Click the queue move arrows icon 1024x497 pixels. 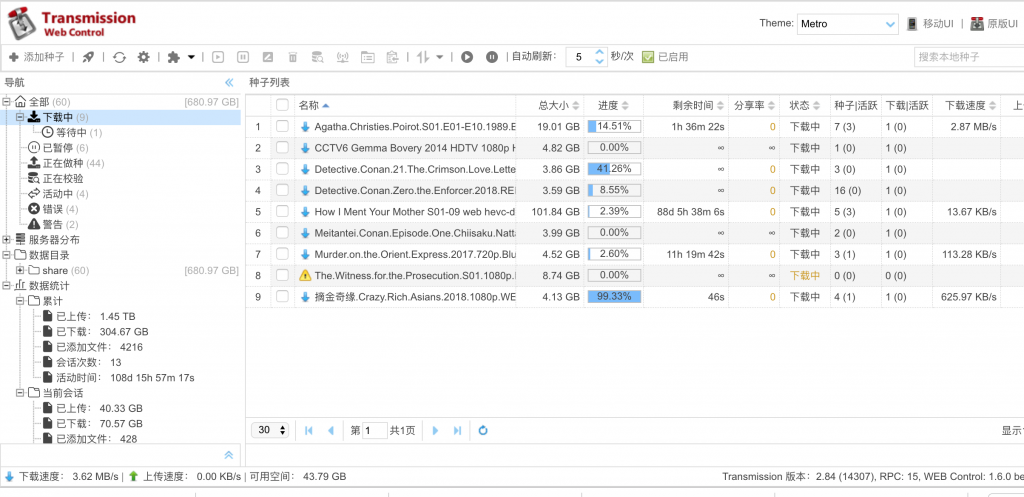pyautogui.click(x=423, y=57)
